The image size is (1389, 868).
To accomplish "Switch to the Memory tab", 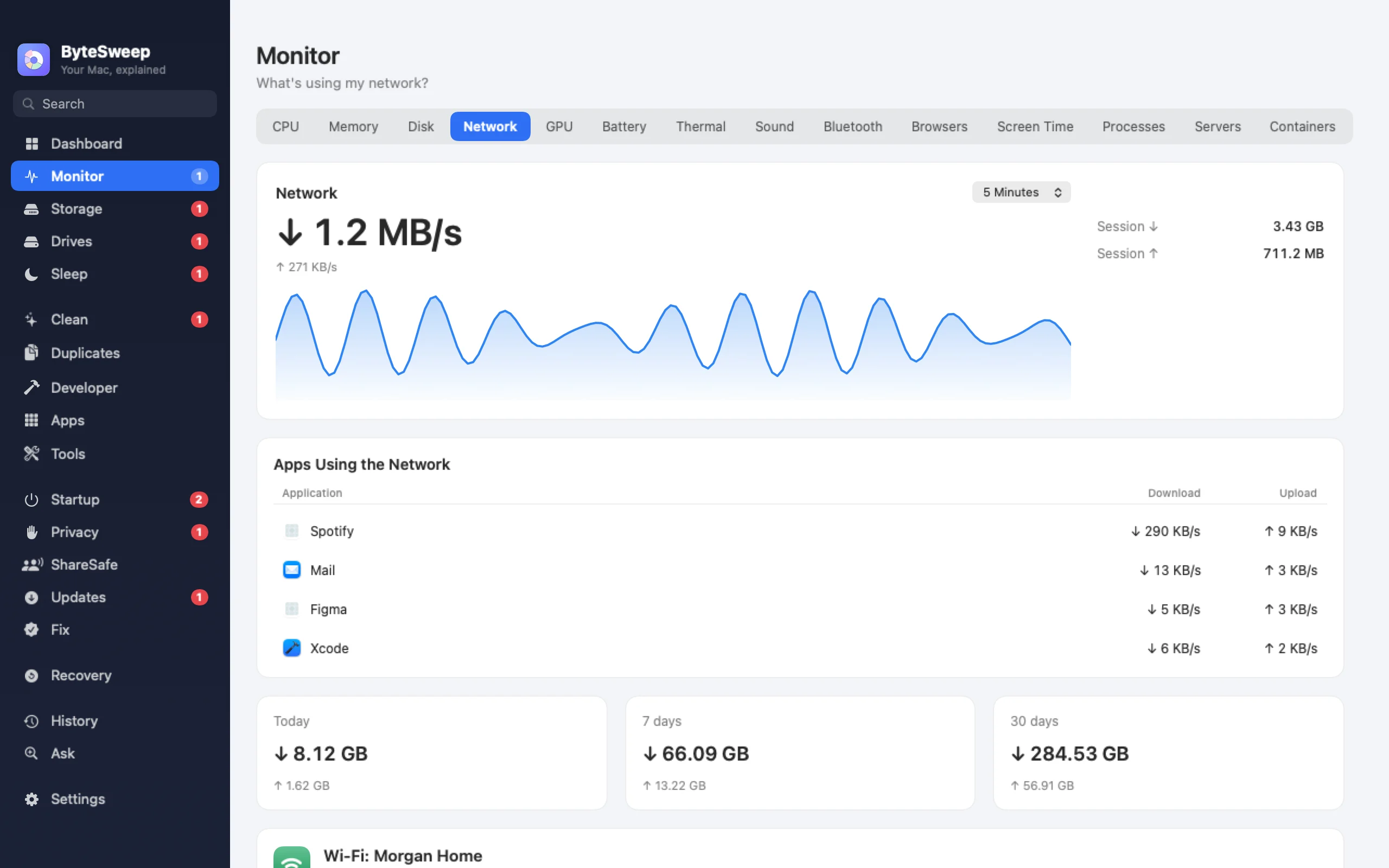I will (x=353, y=126).
